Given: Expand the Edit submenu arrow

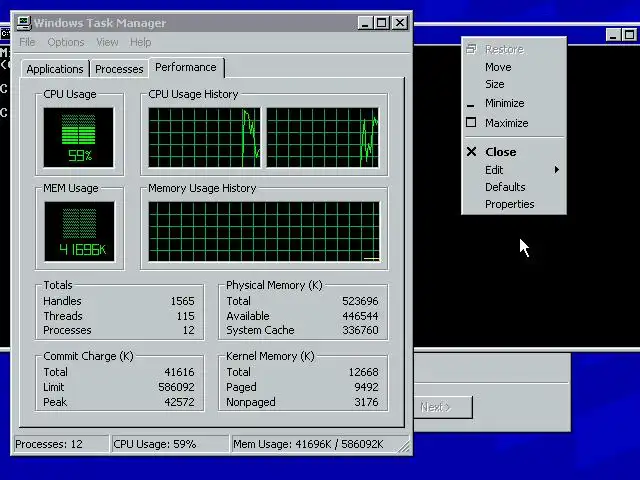Looking at the screenshot, I should [x=556, y=170].
